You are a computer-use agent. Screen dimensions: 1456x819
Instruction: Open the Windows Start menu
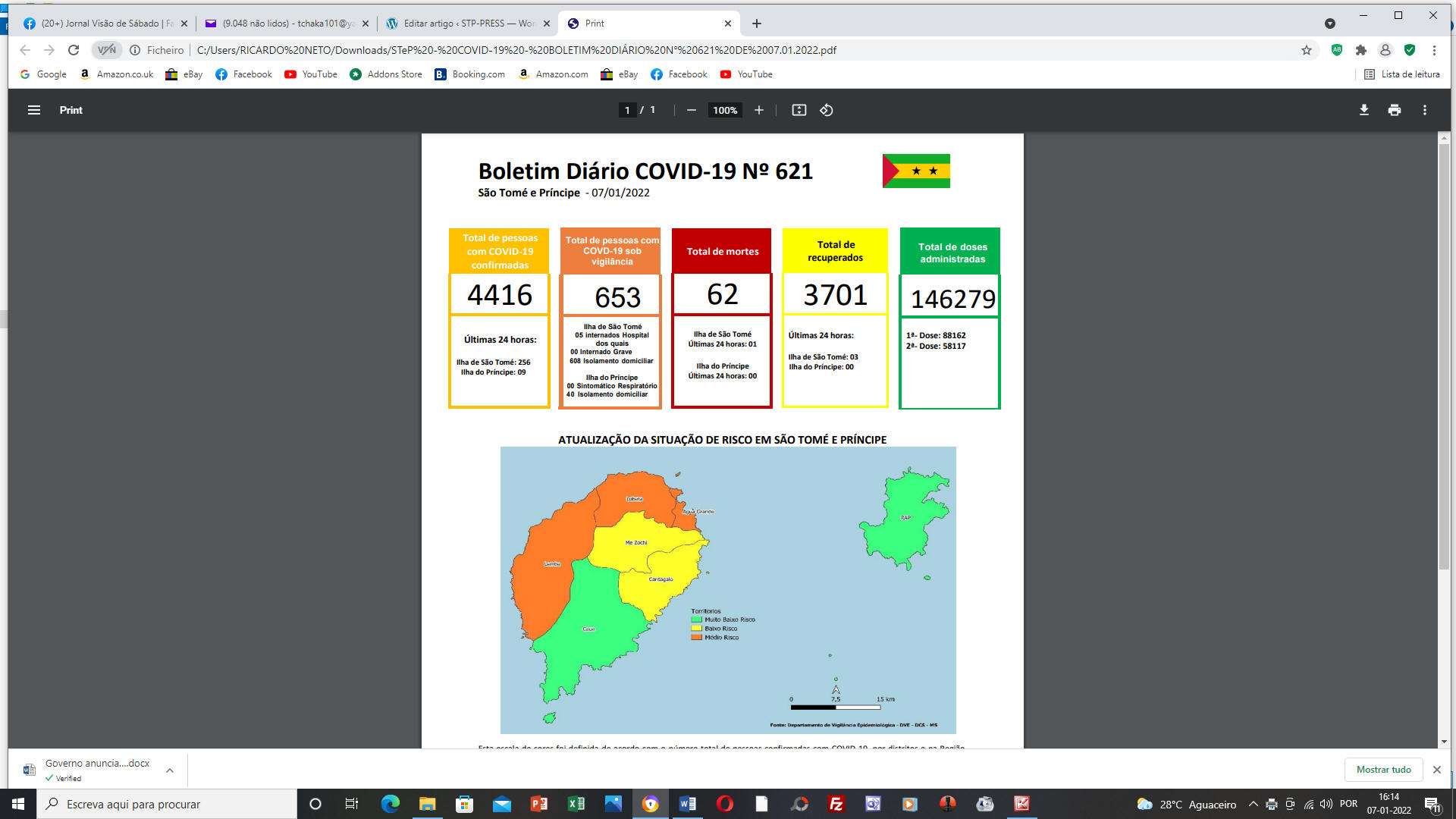coord(18,804)
